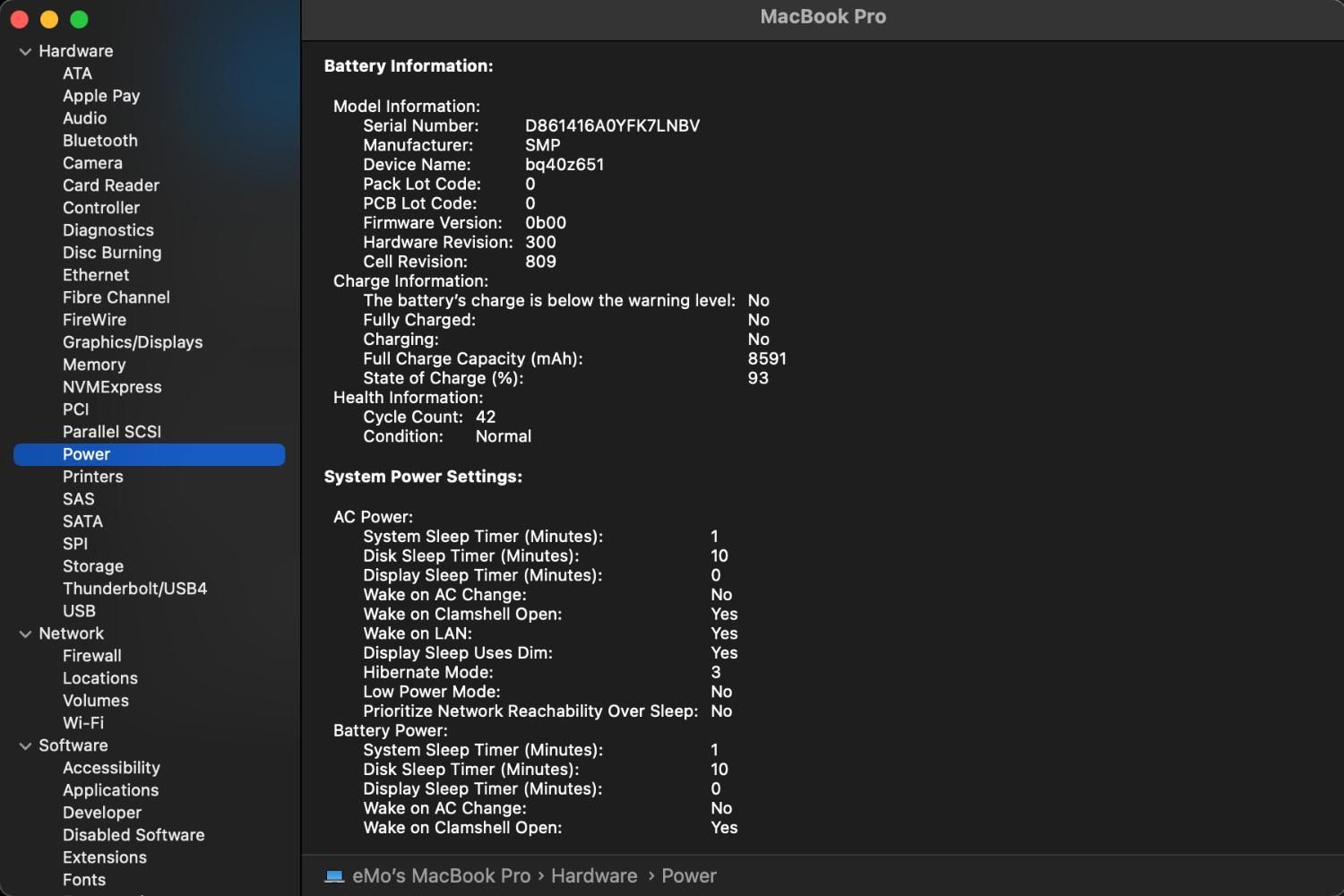Image resolution: width=1344 pixels, height=896 pixels.
Task: Click the Cycle Count value 42
Action: 486,418
